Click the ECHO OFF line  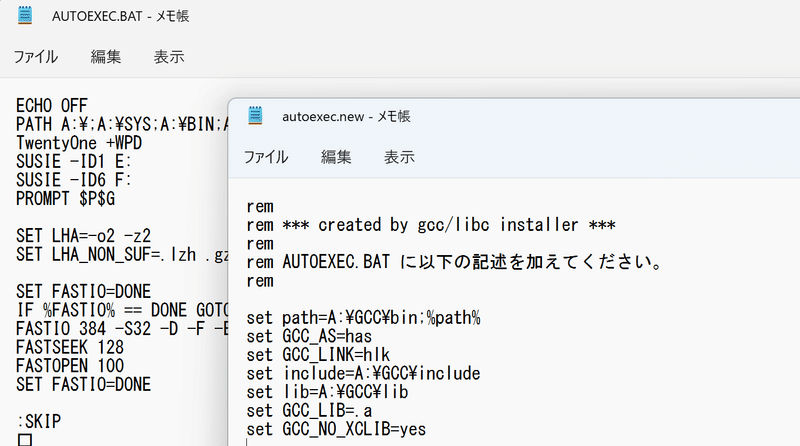coord(52,106)
